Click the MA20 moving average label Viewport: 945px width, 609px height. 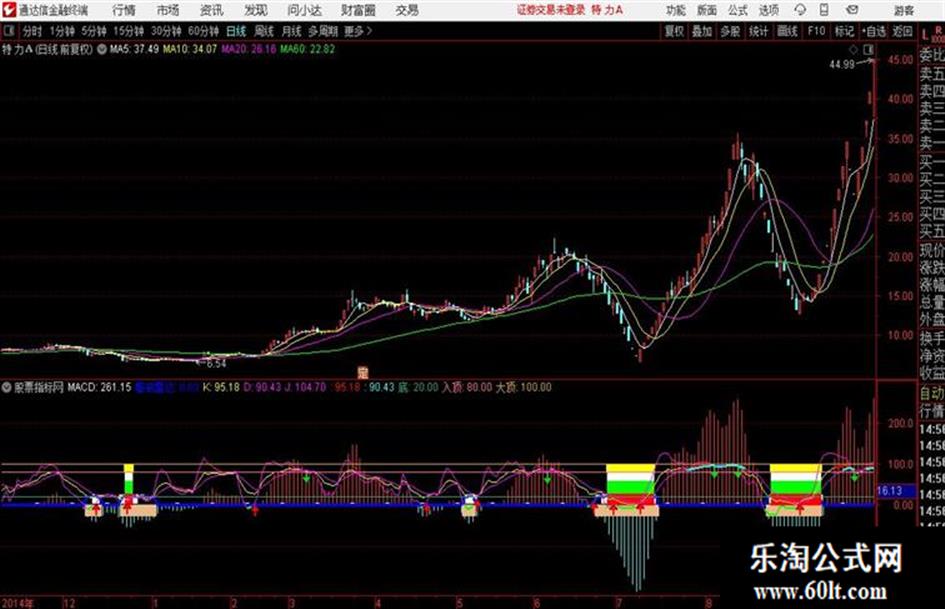tap(248, 49)
